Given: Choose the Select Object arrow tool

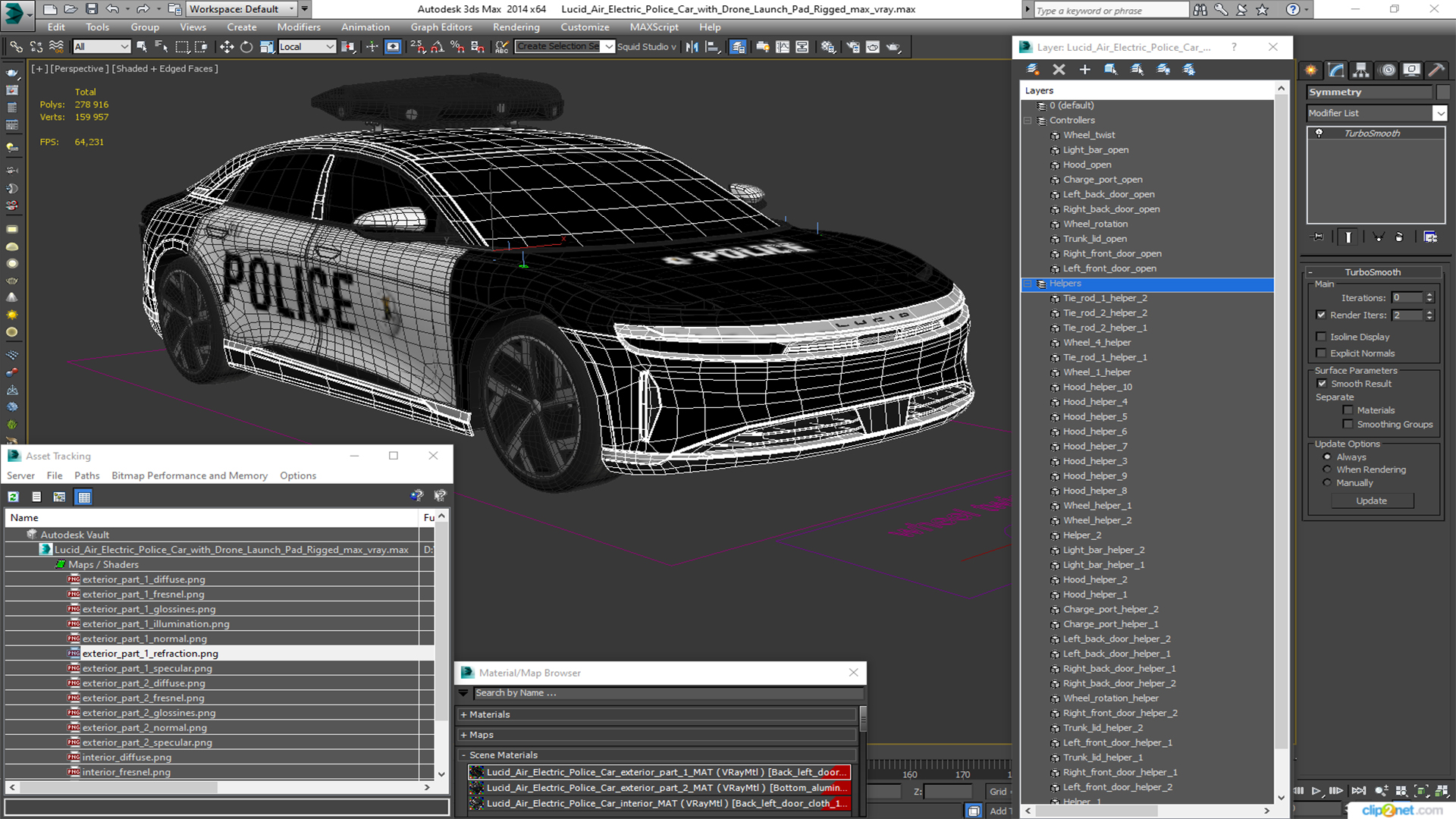Looking at the screenshot, I should coord(142,47).
